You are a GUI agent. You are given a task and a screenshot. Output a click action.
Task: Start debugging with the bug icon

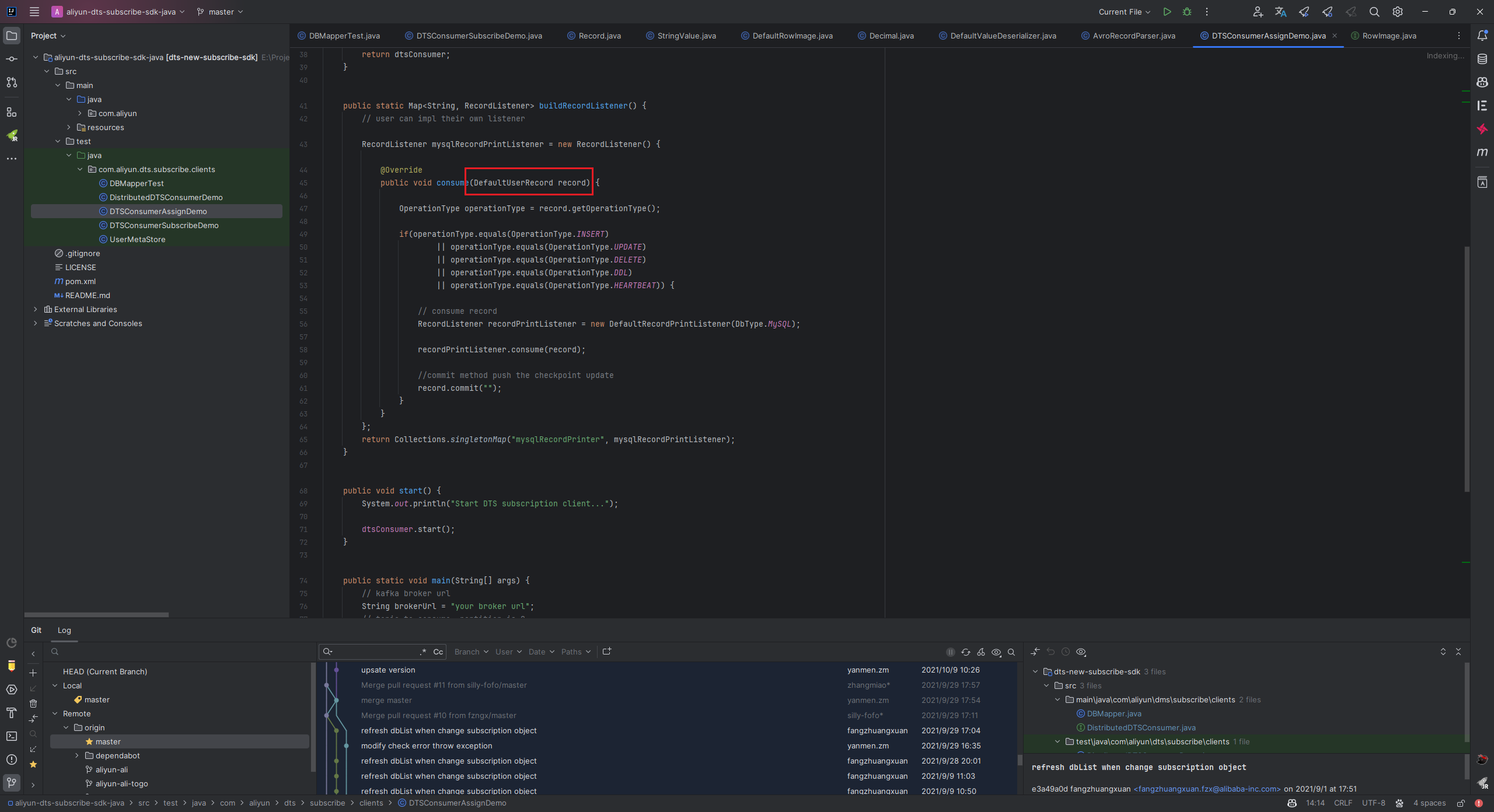1186,12
